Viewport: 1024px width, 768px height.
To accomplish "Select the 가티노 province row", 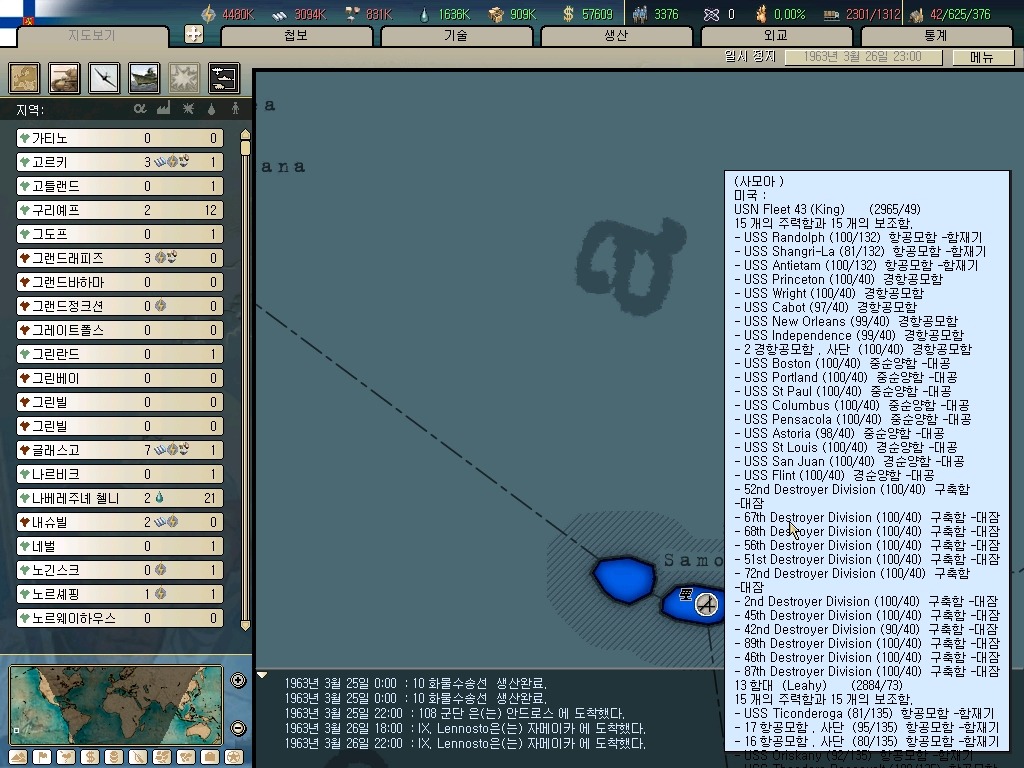I will [x=120, y=138].
